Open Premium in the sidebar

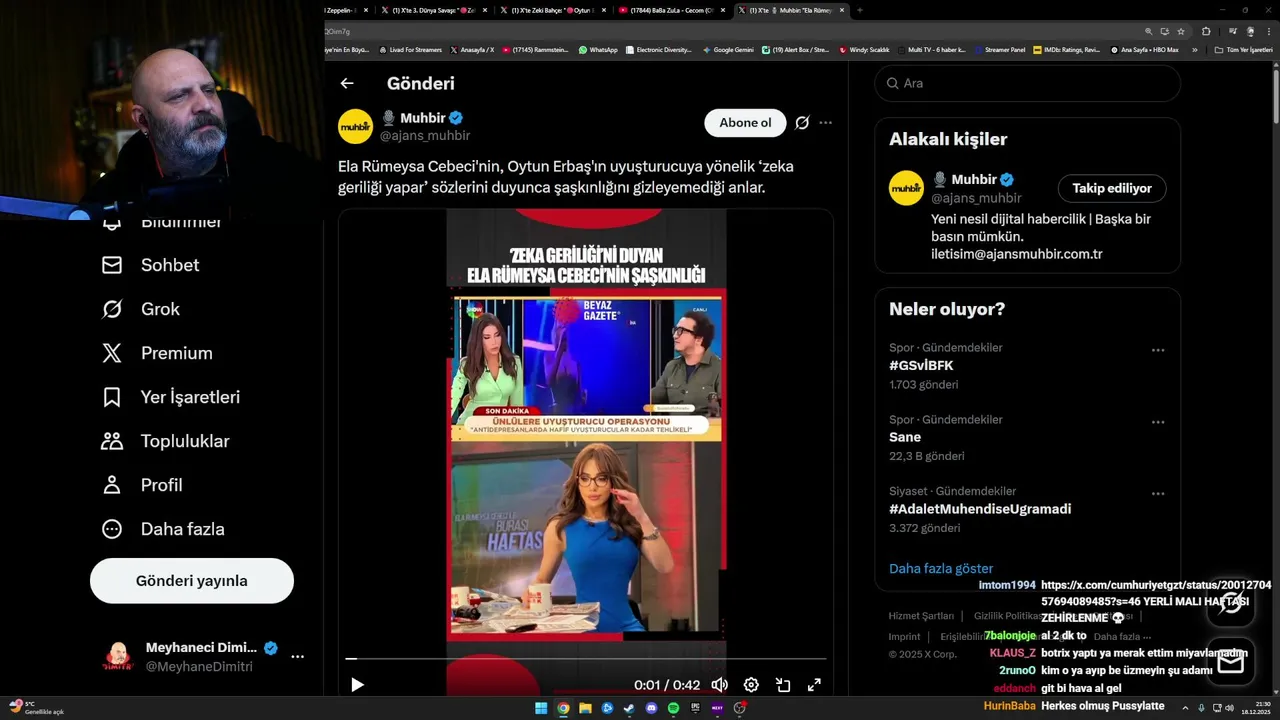click(157, 353)
